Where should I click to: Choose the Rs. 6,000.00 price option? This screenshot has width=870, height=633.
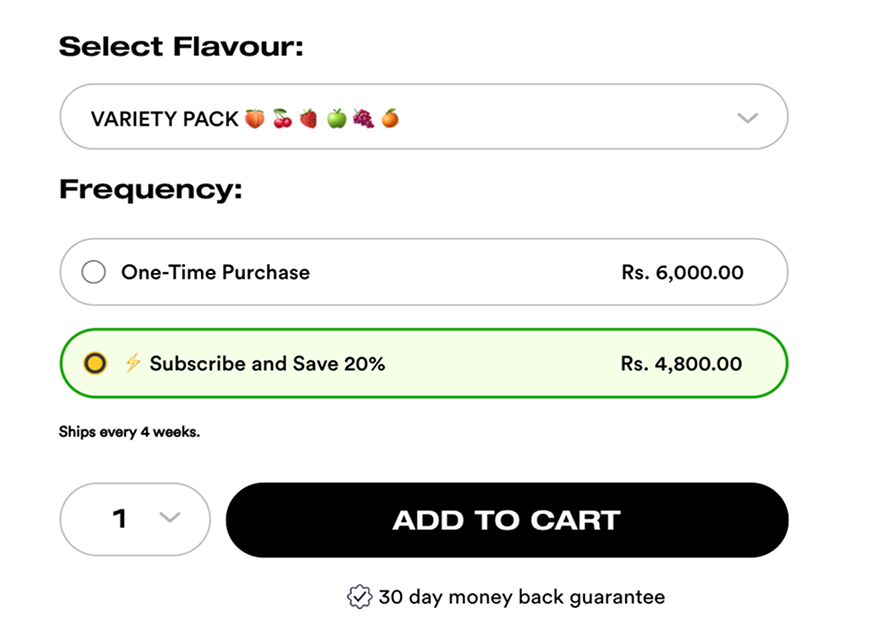(682, 272)
